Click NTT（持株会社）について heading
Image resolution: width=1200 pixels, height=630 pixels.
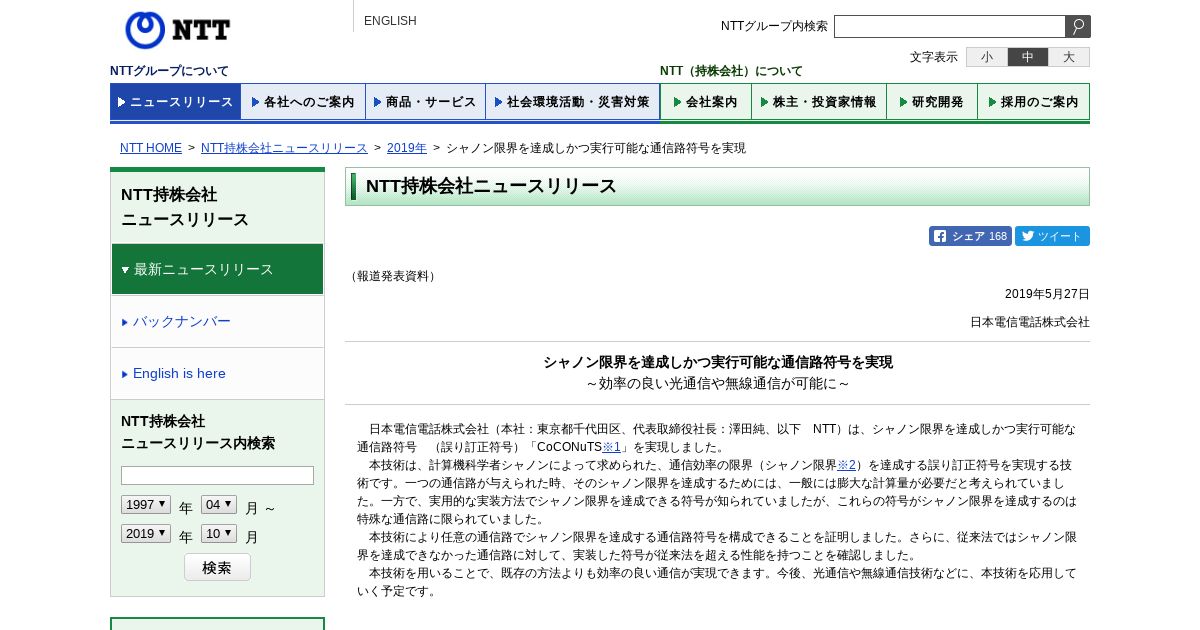(731, 71)
